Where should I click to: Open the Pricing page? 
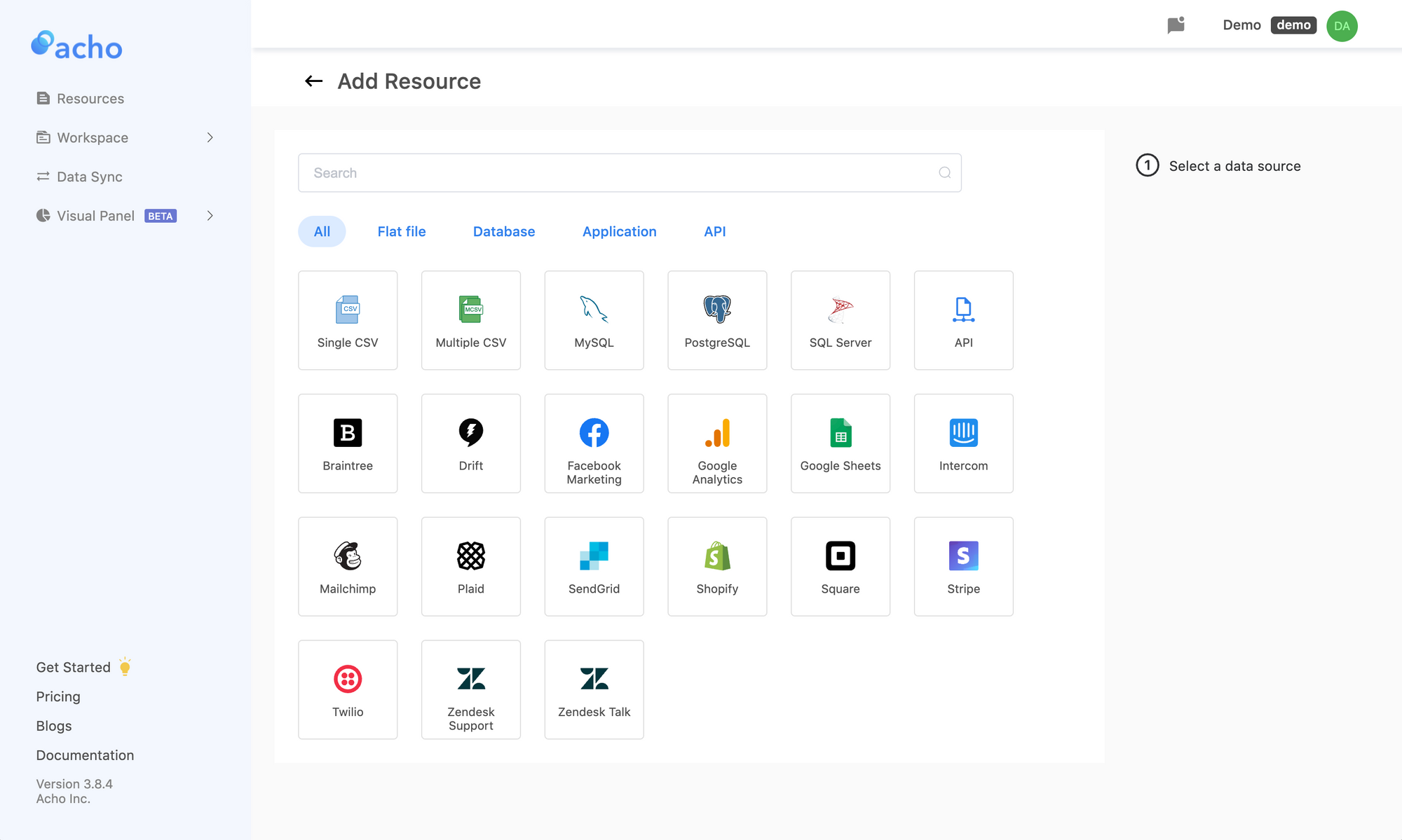(x=58, y=696)
